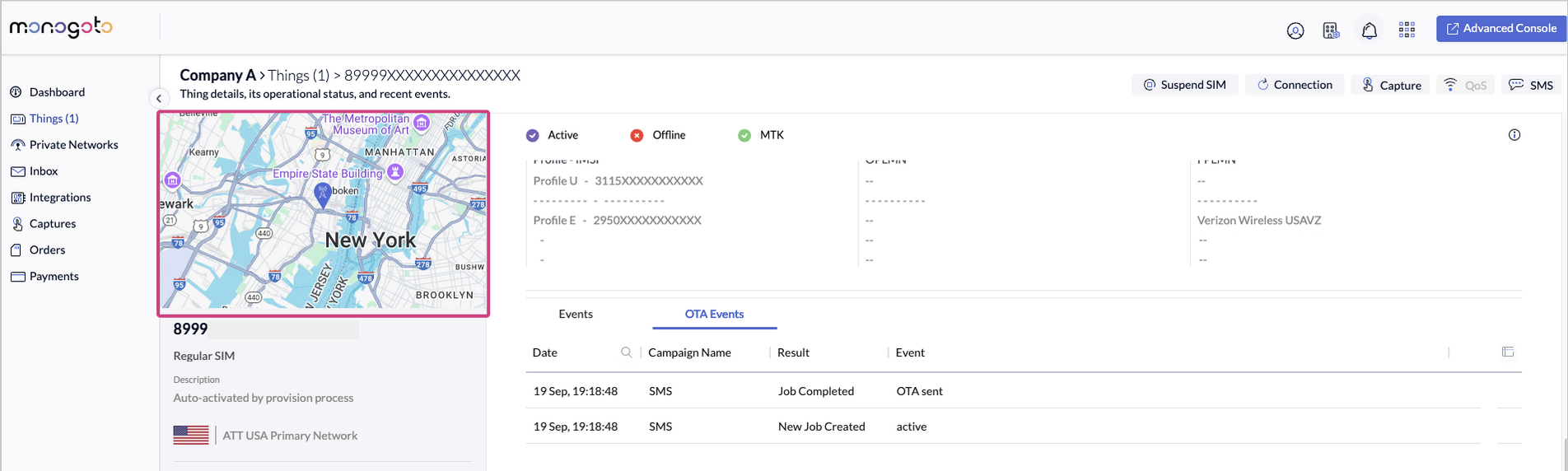Open the apps grid icon
Image resolution: width=1568 pixels, height=471 pixels.
tap(1407, 30)
